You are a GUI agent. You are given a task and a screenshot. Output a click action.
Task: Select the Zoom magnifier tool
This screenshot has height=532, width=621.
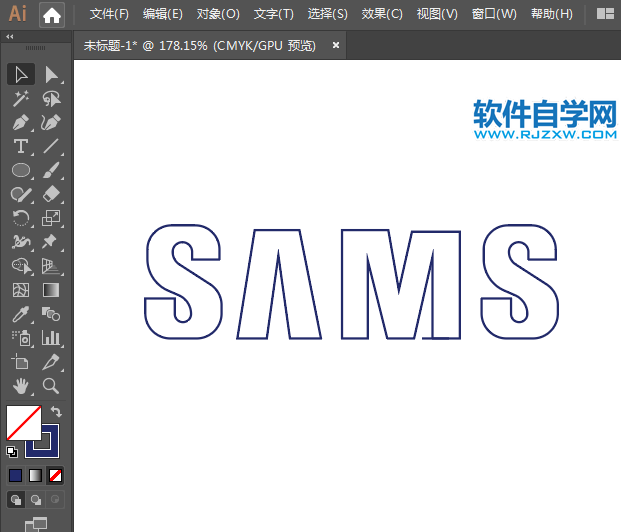point(51,386)
